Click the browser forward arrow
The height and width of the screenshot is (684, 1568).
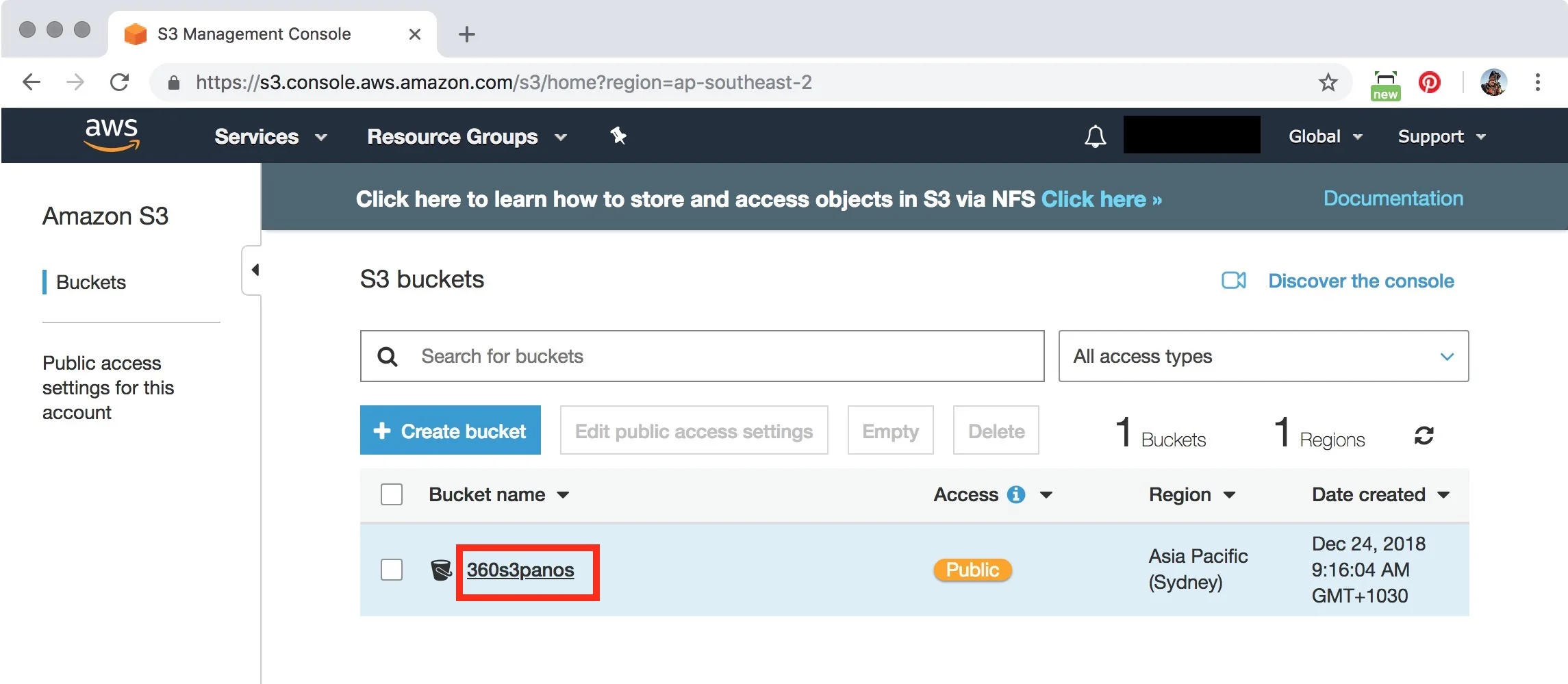pyautogui.click(x=75, y=82)
